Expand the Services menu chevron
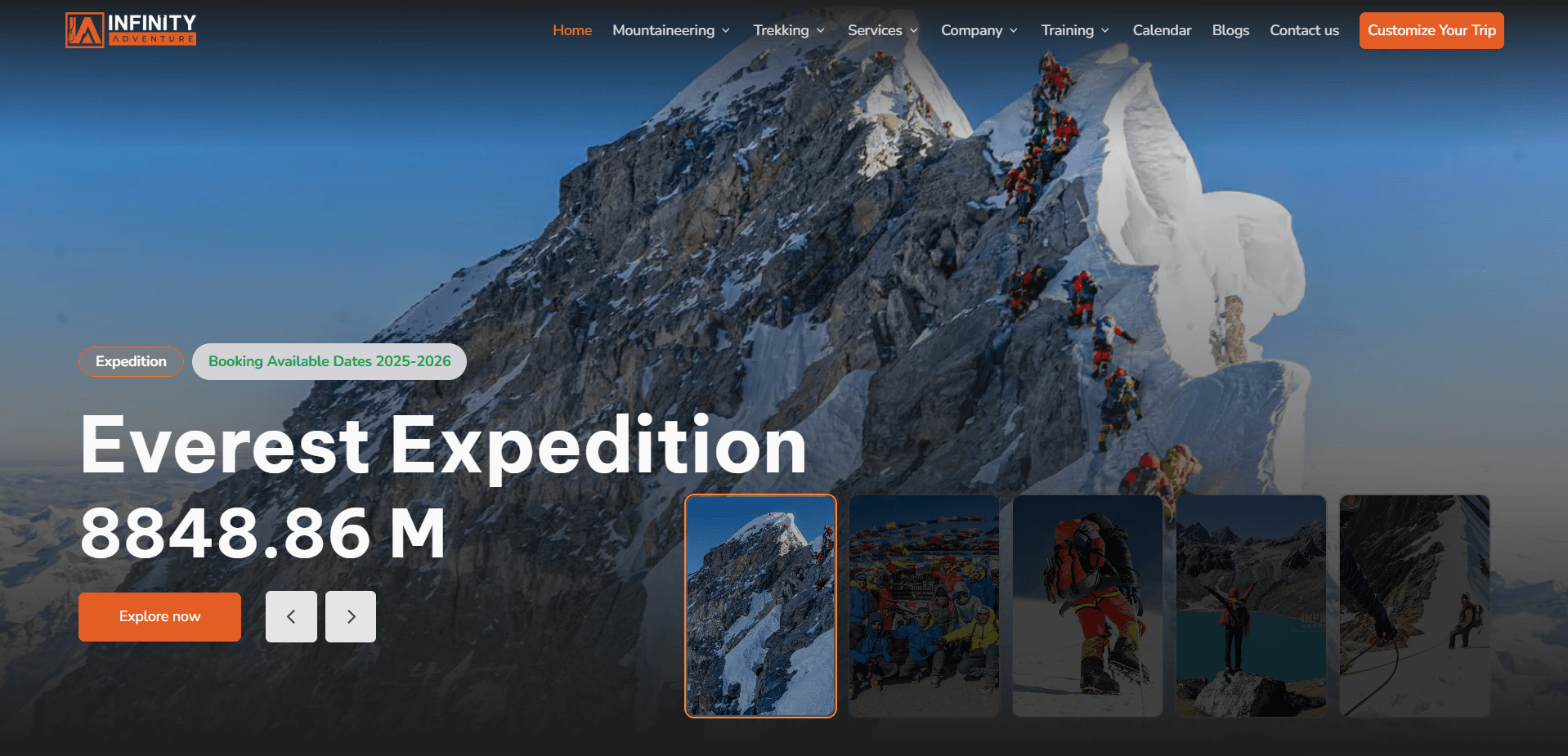The image size is (1568, 756). 914,30
